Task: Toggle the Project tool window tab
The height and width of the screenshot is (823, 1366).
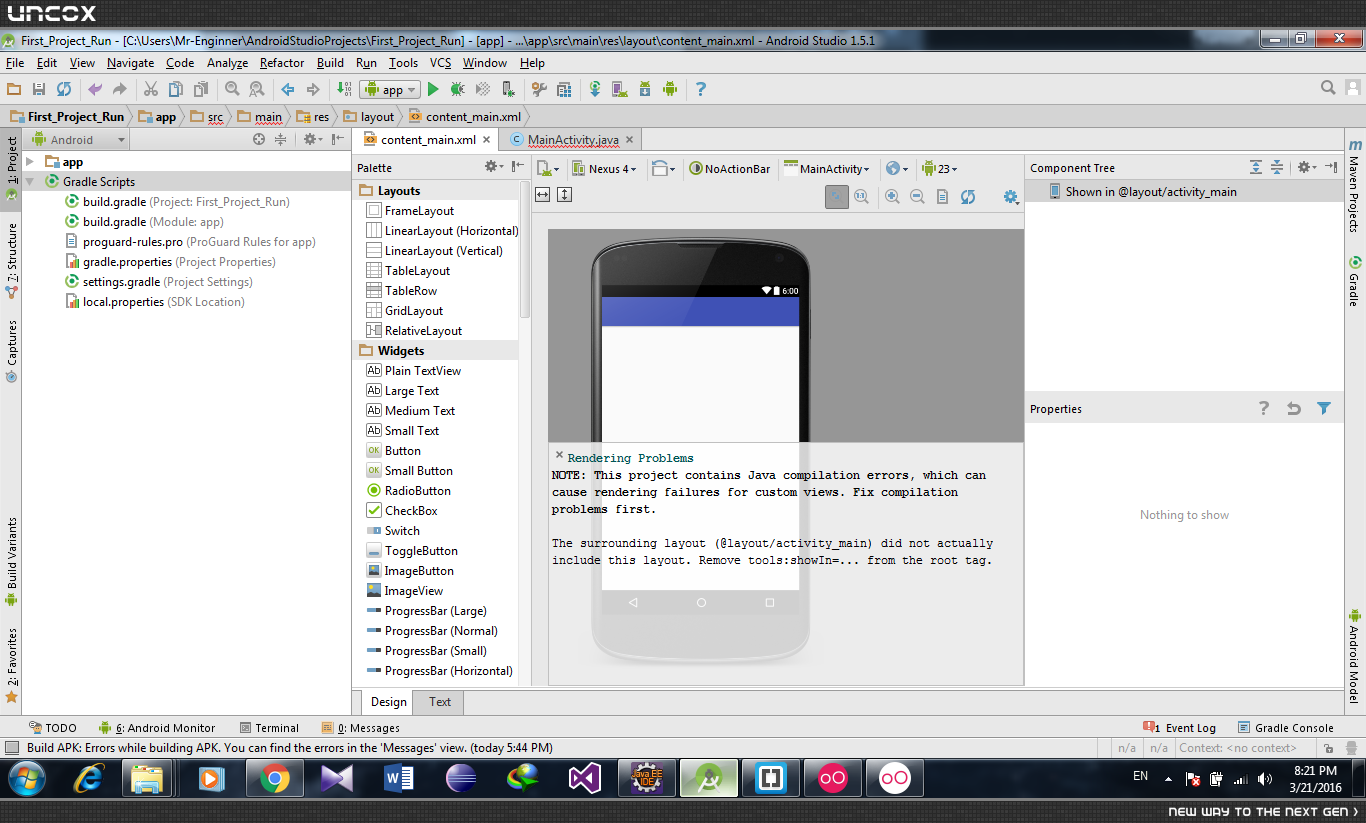Action: click(11, 168)
